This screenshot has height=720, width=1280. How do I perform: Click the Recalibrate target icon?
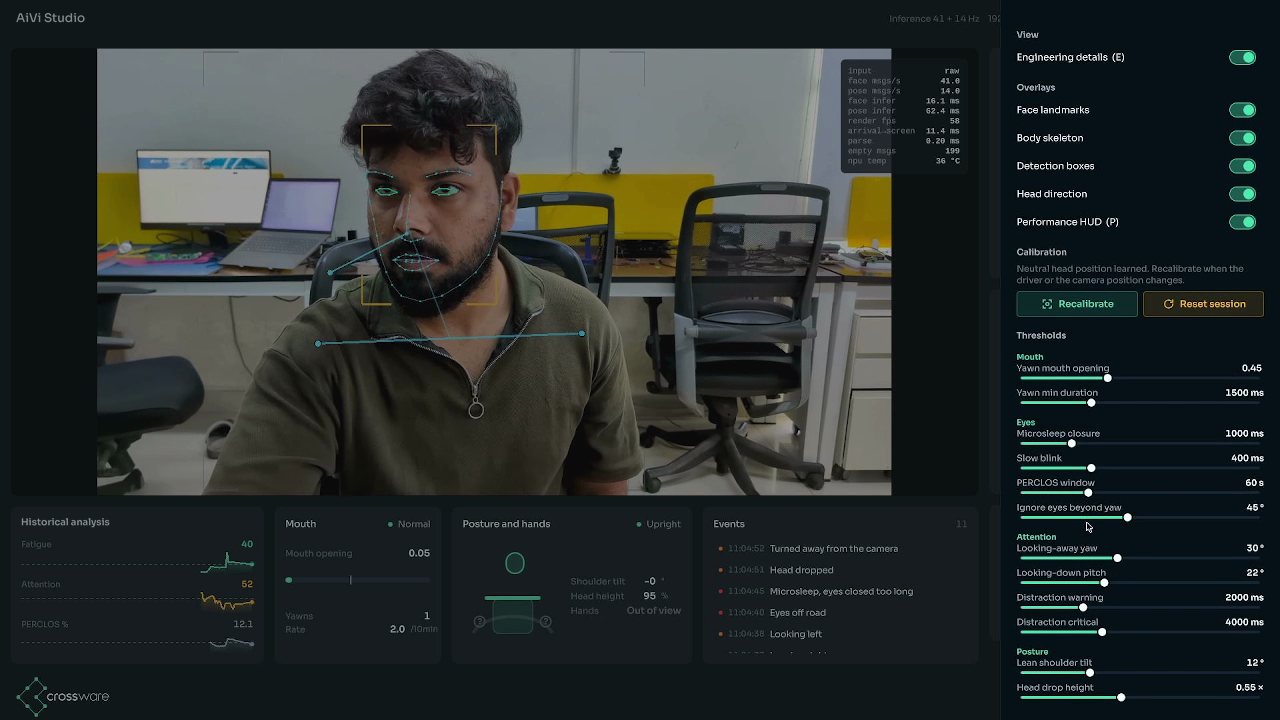coord(1047,304)
